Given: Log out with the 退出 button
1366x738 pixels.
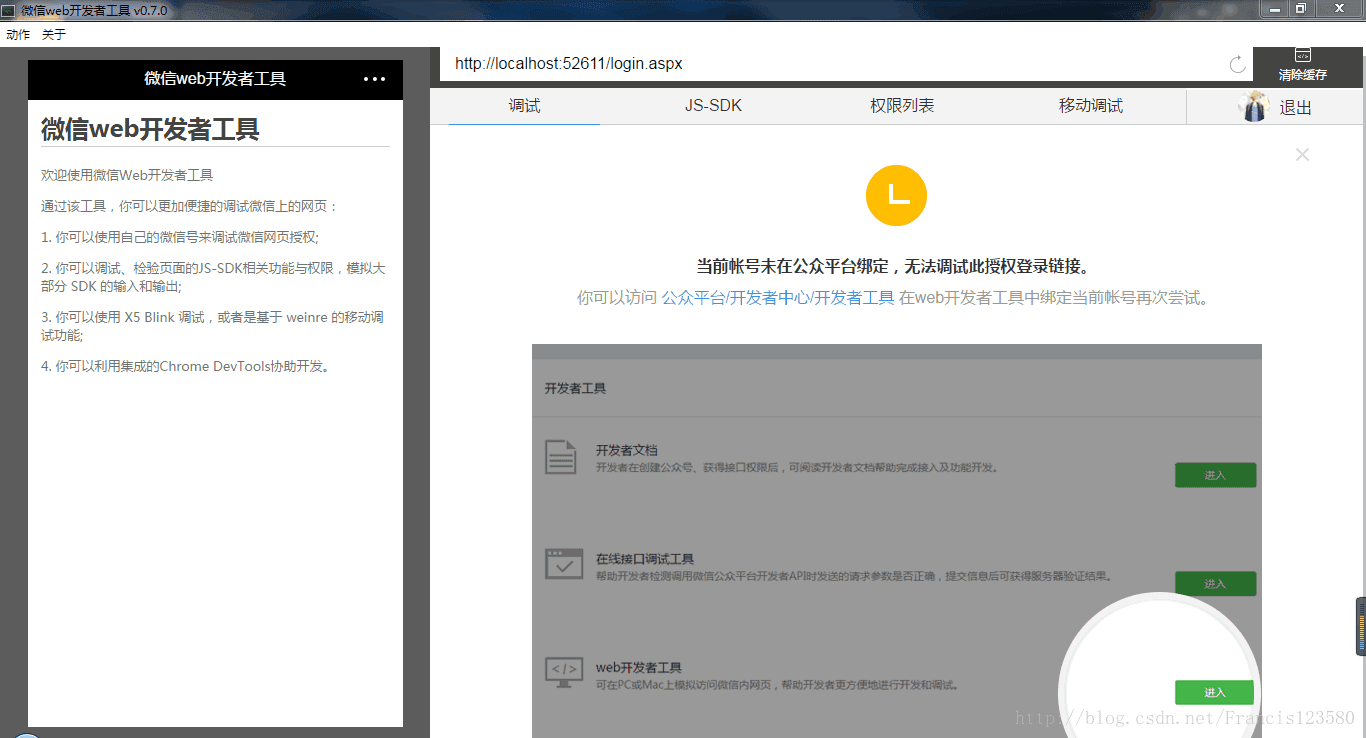Looking at the screenshot, I should click(1296, 108).
